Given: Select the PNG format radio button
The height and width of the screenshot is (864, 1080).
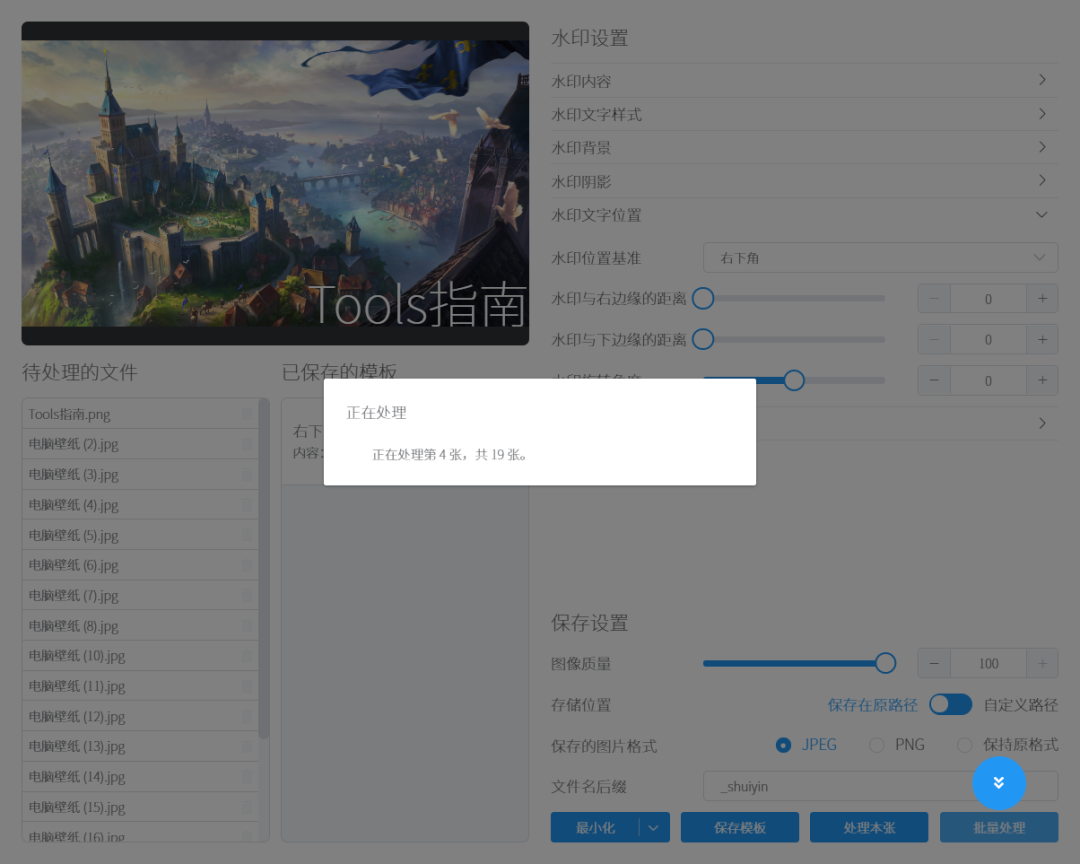Looking at the screenshot, I should pos(877,745).
